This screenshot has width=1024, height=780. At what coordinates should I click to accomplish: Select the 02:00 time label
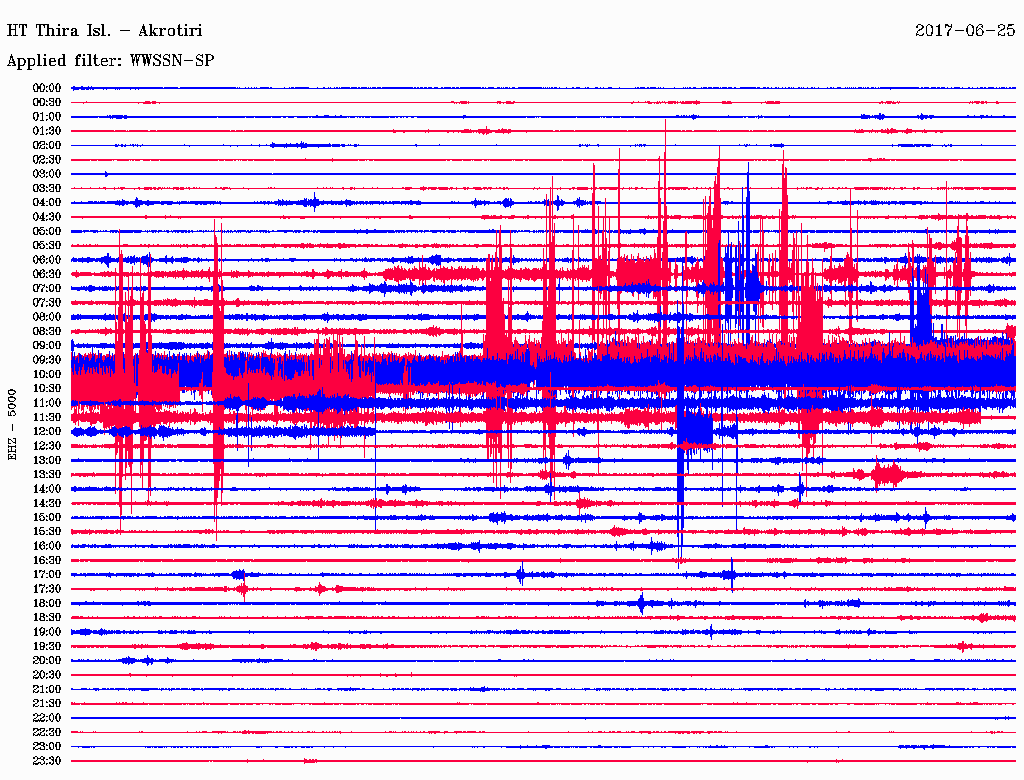pyautogui.click(x=46, y=146)
